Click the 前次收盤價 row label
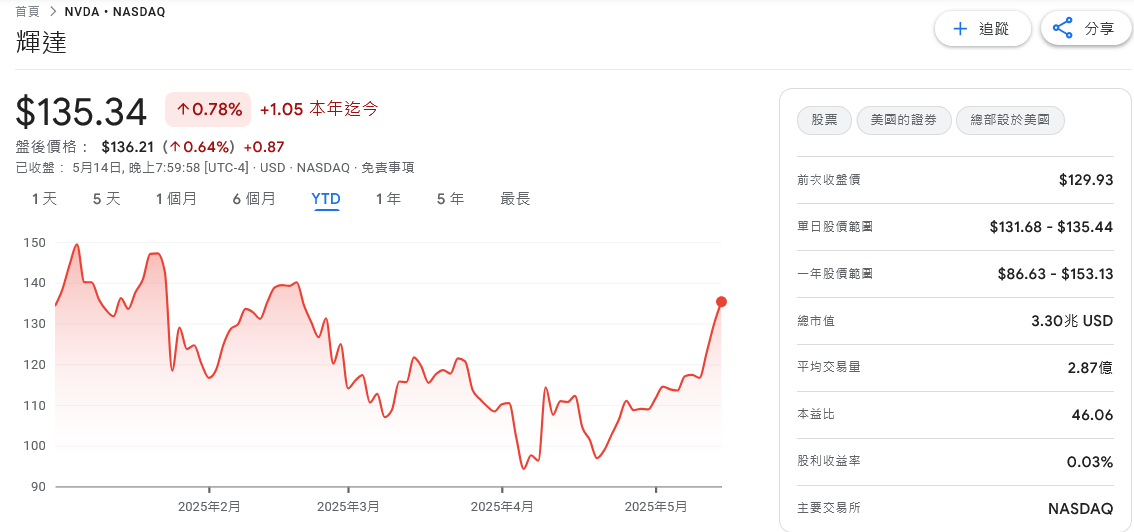 [x=829, y=180]
